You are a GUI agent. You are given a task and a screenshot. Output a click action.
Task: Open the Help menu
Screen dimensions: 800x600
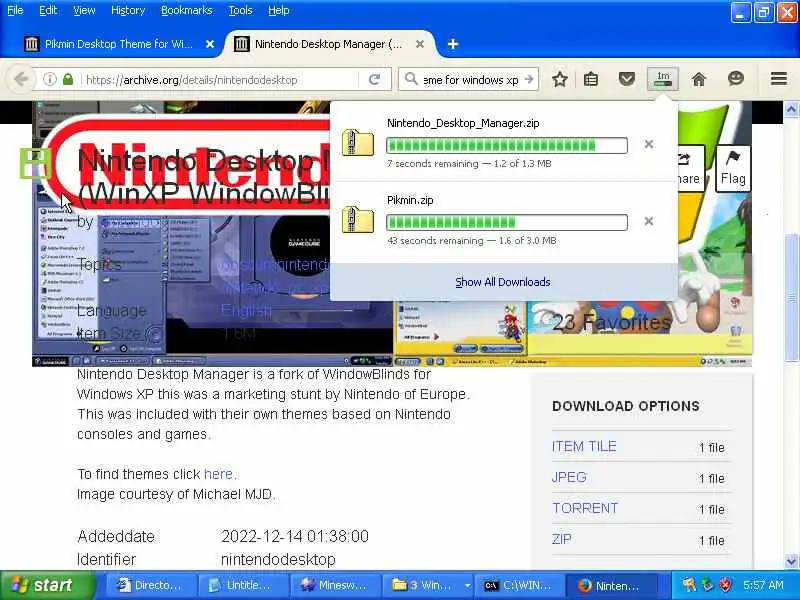coord(279,10)
